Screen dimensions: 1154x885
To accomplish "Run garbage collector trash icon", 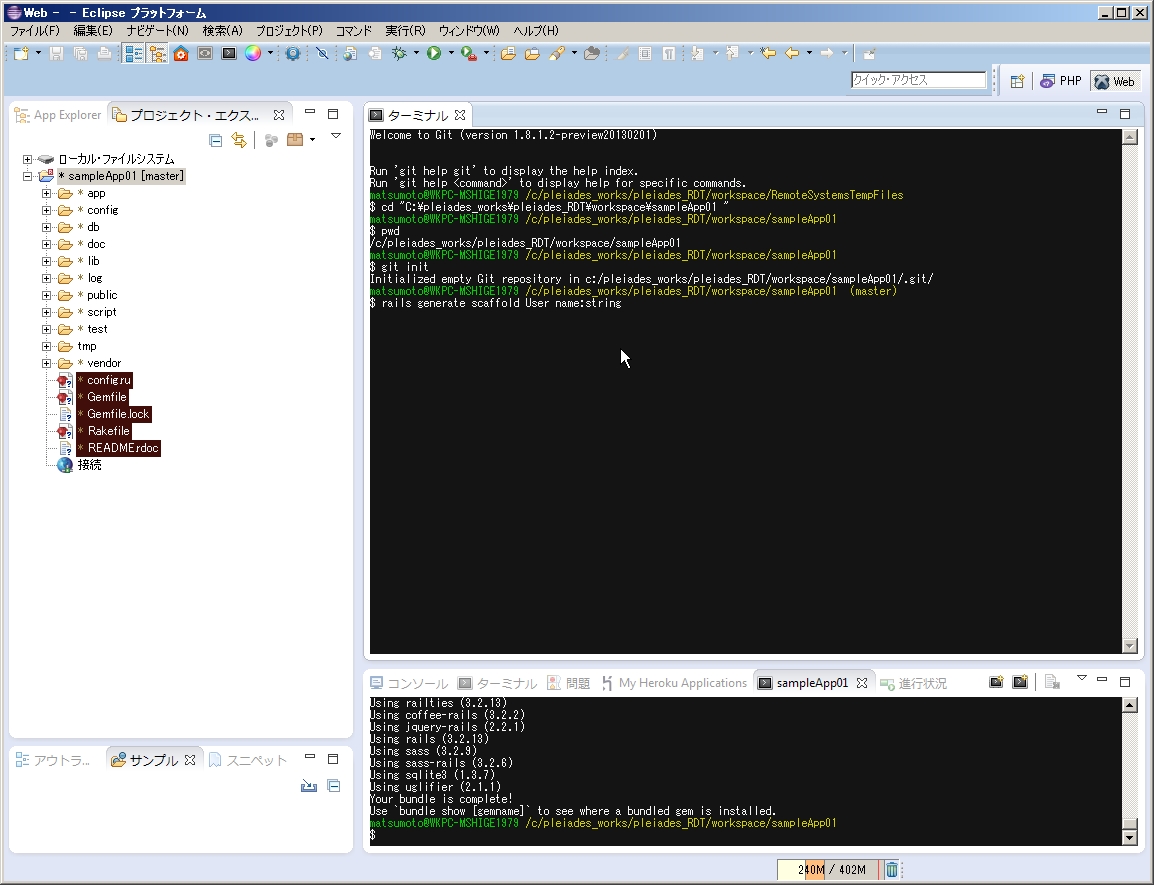I will coord(891,870).
